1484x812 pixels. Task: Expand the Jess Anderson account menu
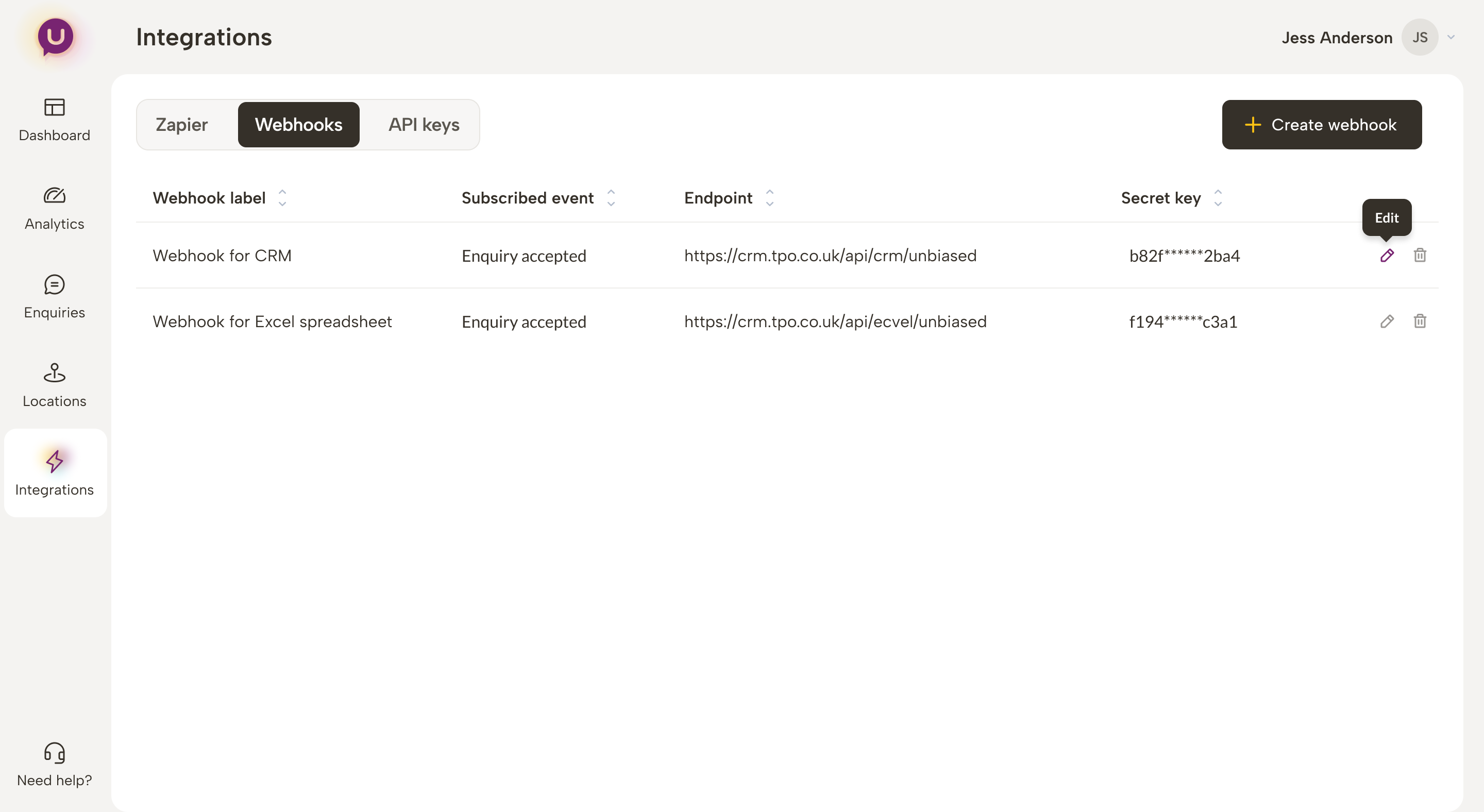[1451, 38]
